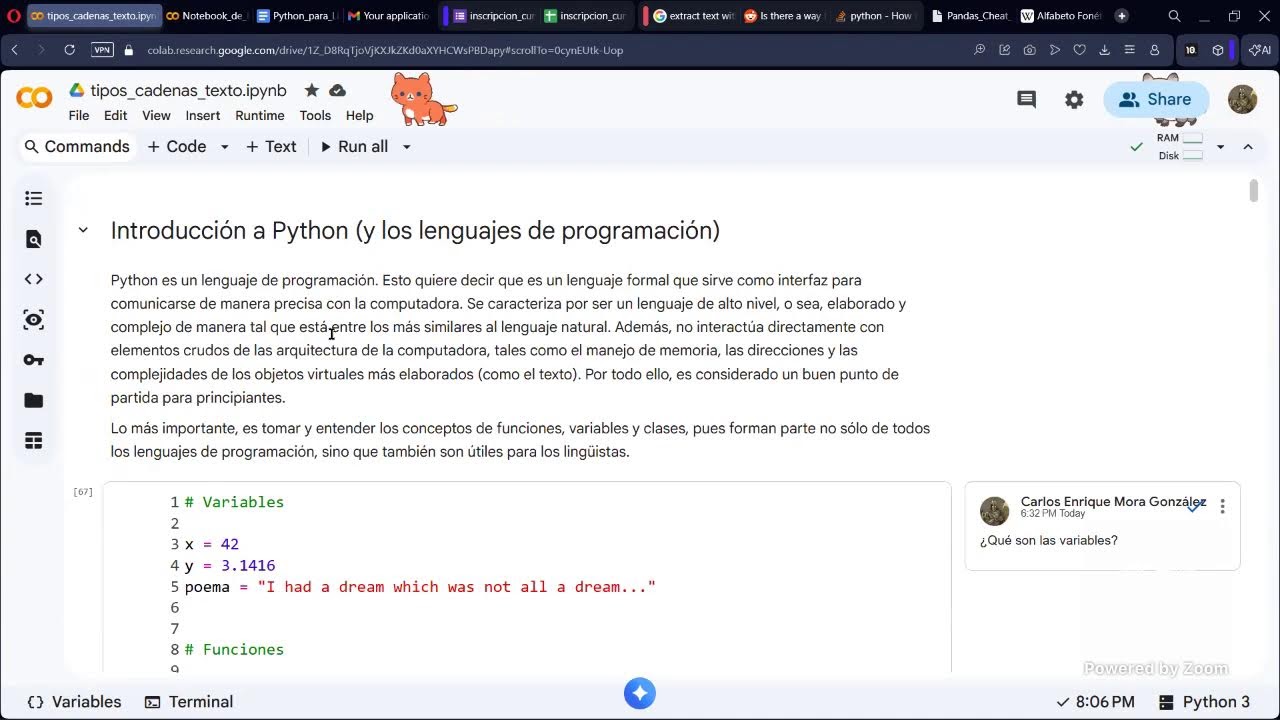This screenshot has height=720, width=1280.
Task: Rename the notebook title tipos_cadenas_texto.ipynb
Action: pos(188,90)
